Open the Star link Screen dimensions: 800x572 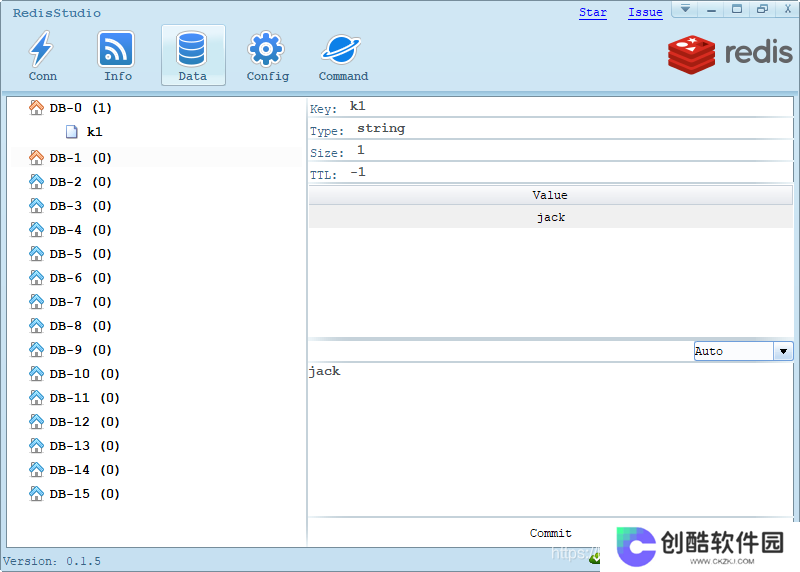(x=593, y=12)
